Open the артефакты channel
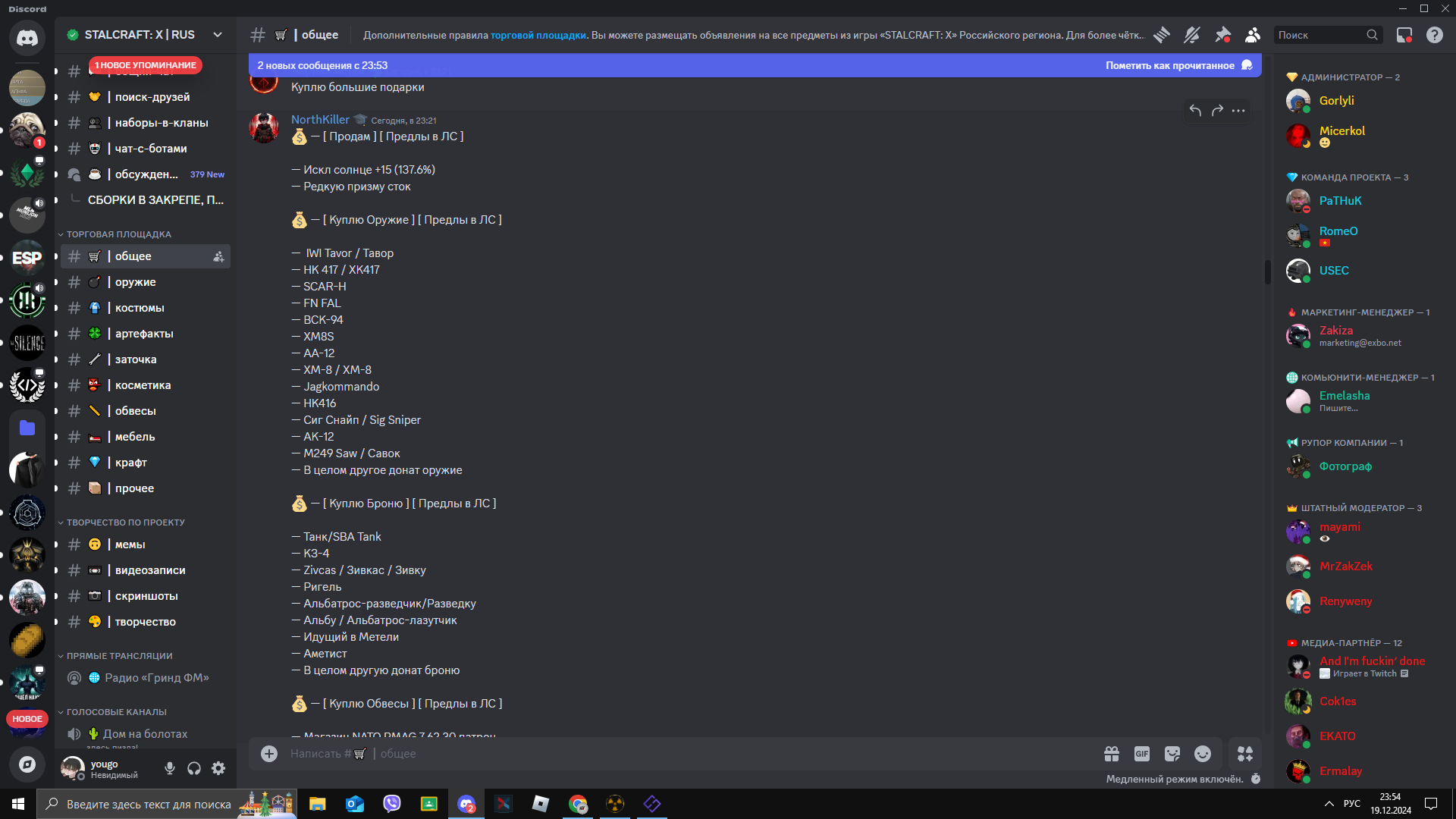 tap(146, 334)
